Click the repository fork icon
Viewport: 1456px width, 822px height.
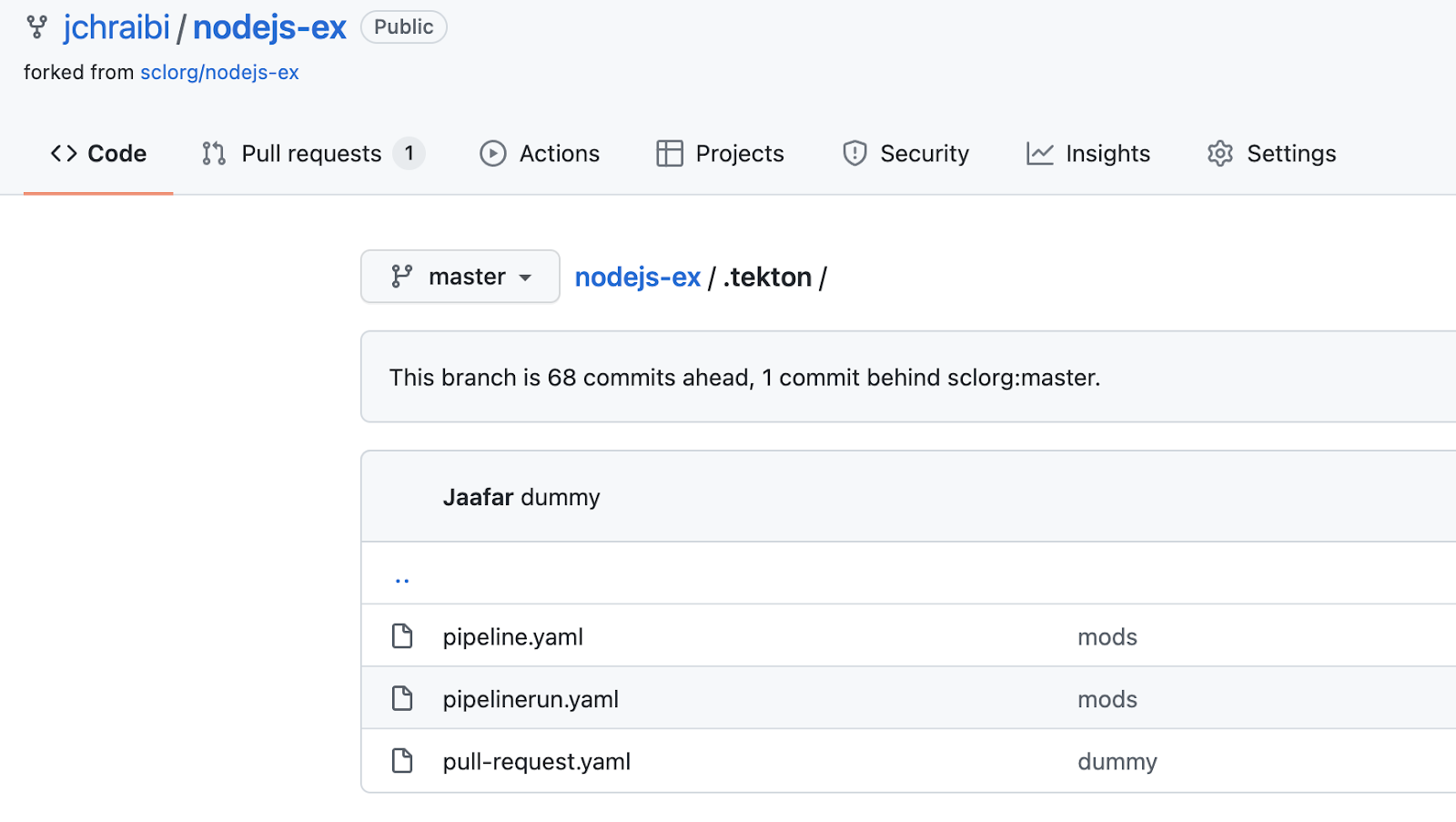(x=36, y=27)
